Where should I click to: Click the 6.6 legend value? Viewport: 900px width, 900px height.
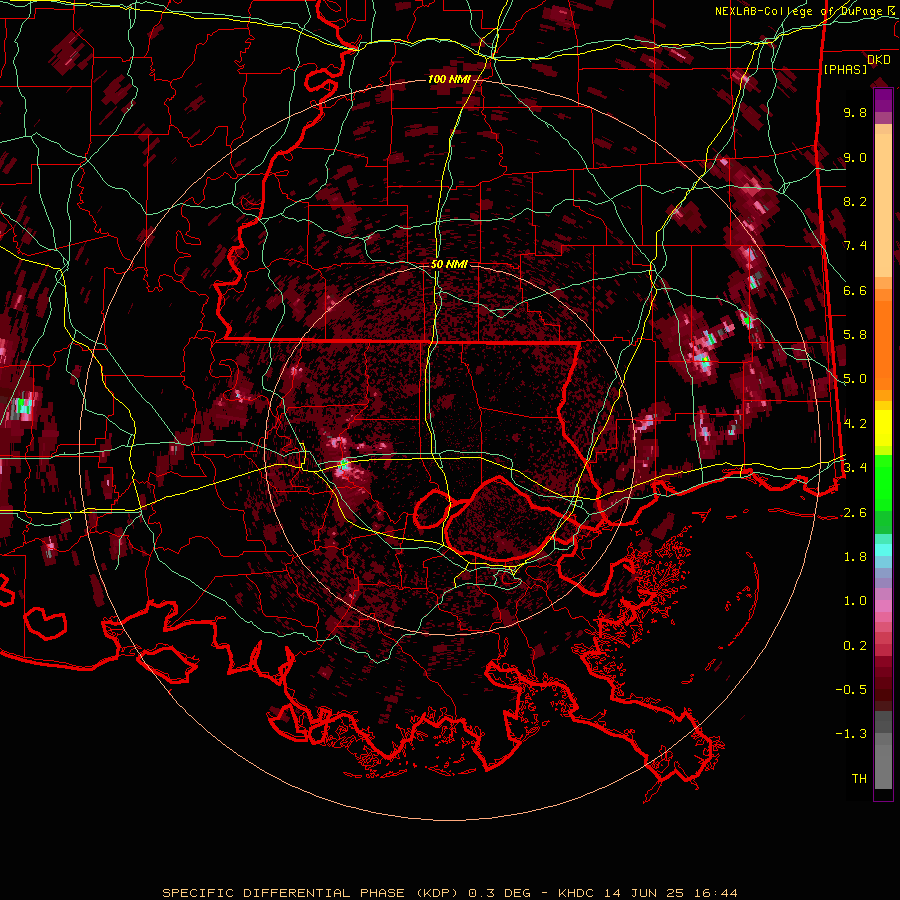click(x=855, y=290)
